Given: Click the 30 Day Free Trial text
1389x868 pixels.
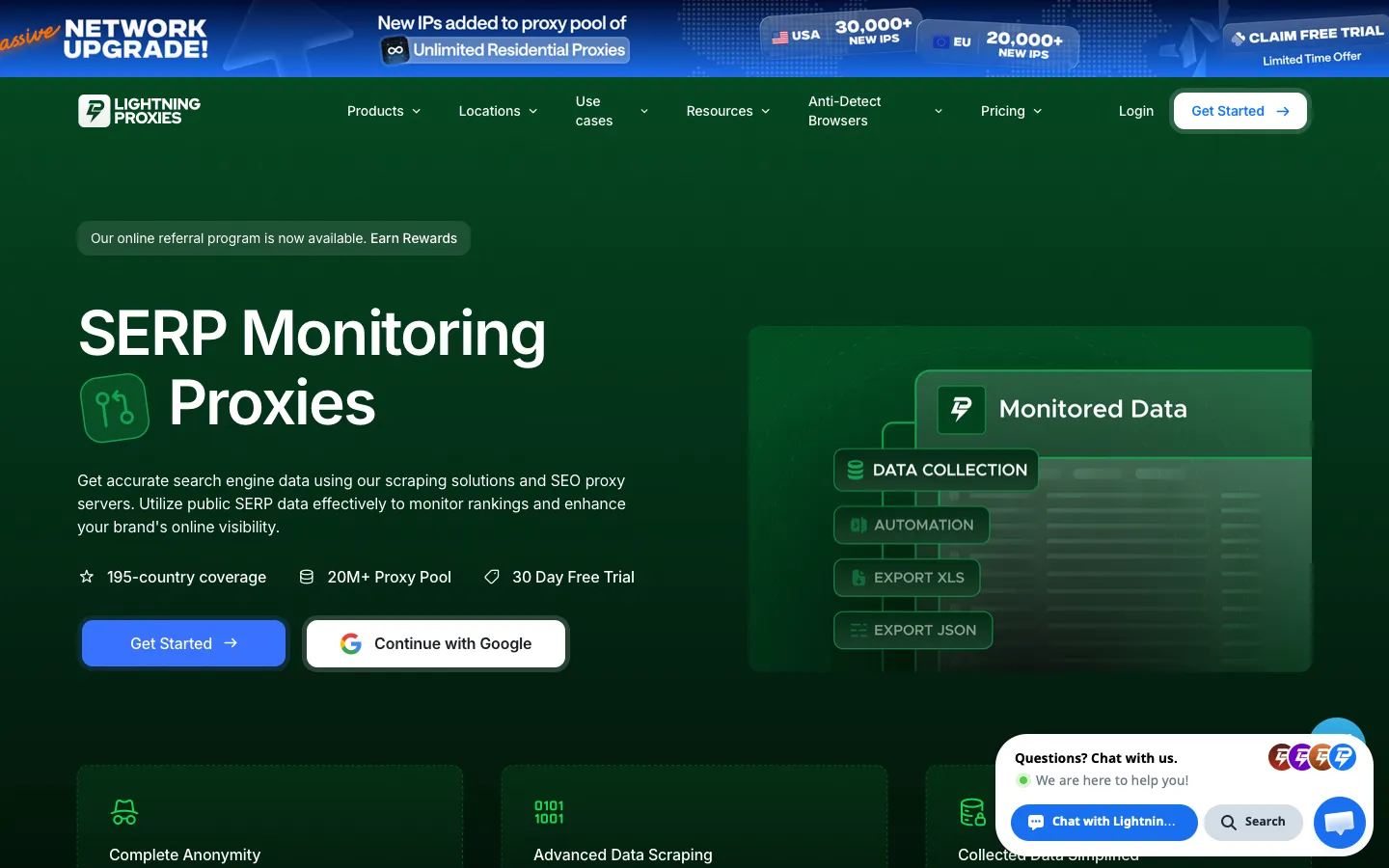Looking at the screenshot, I should 573,577.
